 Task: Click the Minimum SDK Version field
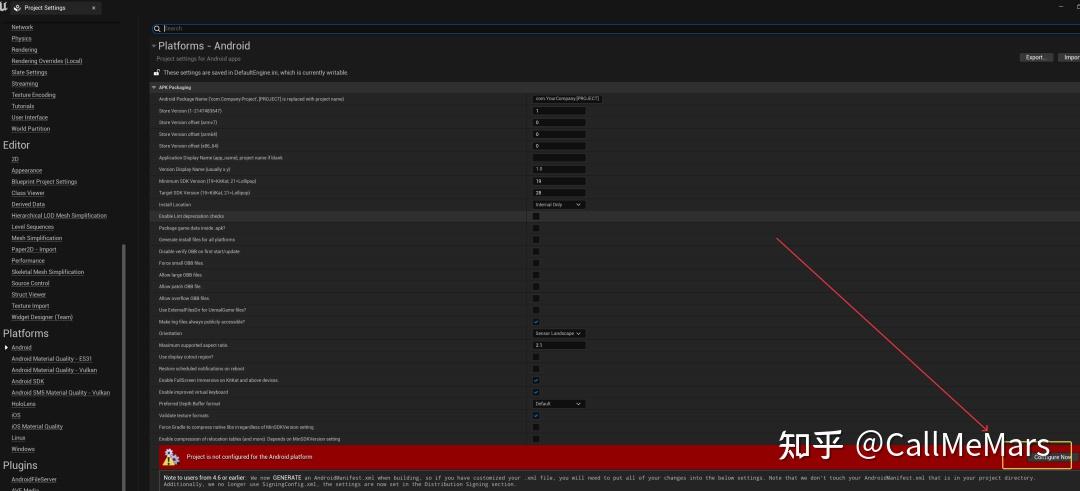pos(559,181)
